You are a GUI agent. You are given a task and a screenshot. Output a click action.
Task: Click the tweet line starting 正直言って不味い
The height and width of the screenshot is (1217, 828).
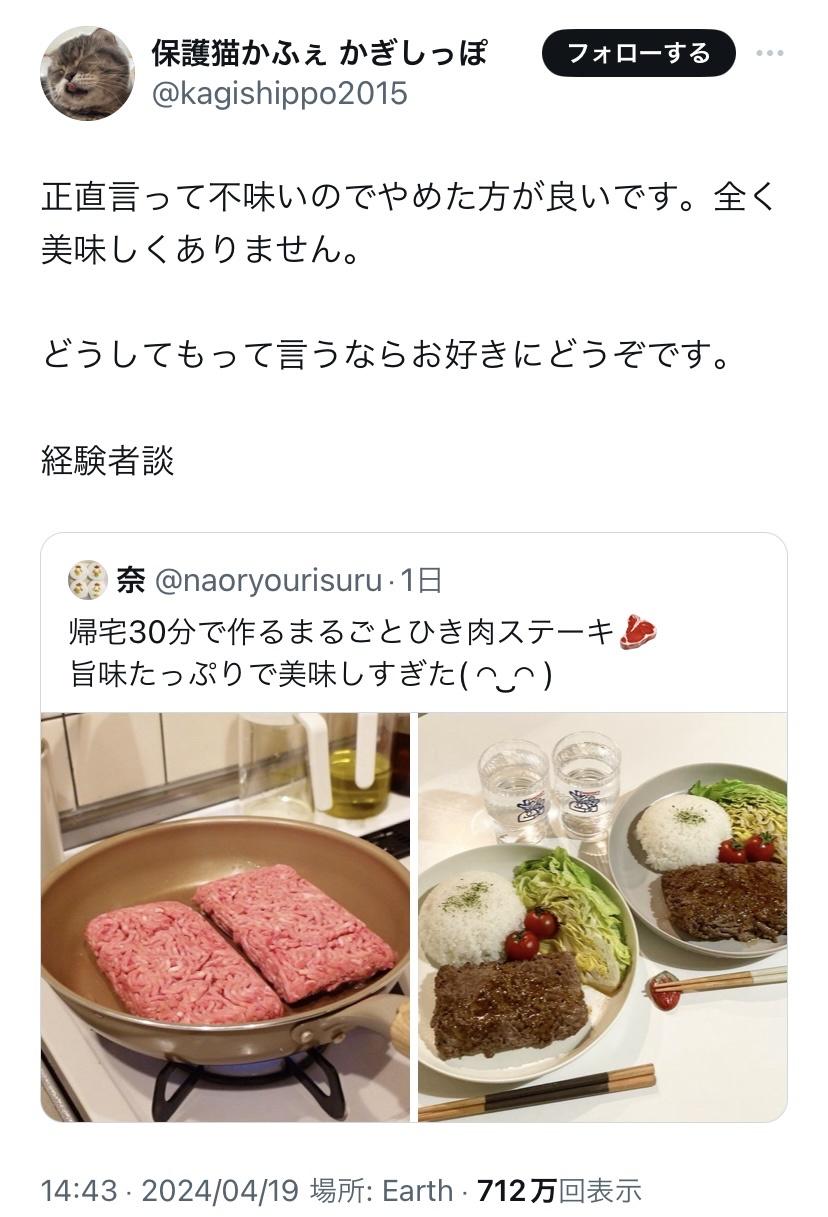(x=408, y=198)
